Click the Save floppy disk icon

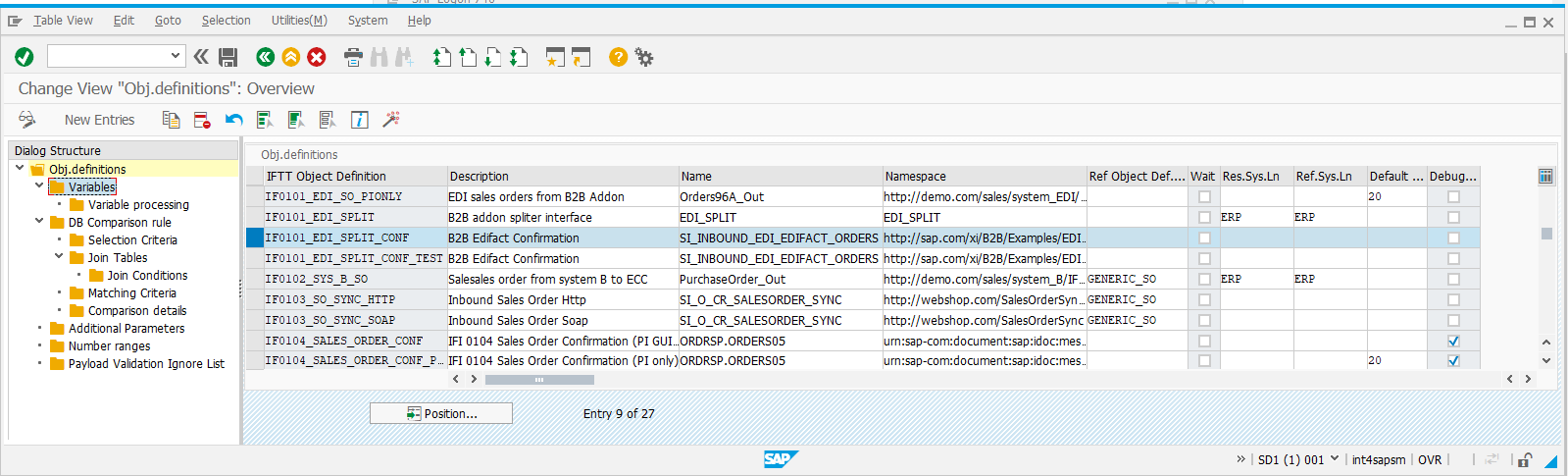coord(228,57)
